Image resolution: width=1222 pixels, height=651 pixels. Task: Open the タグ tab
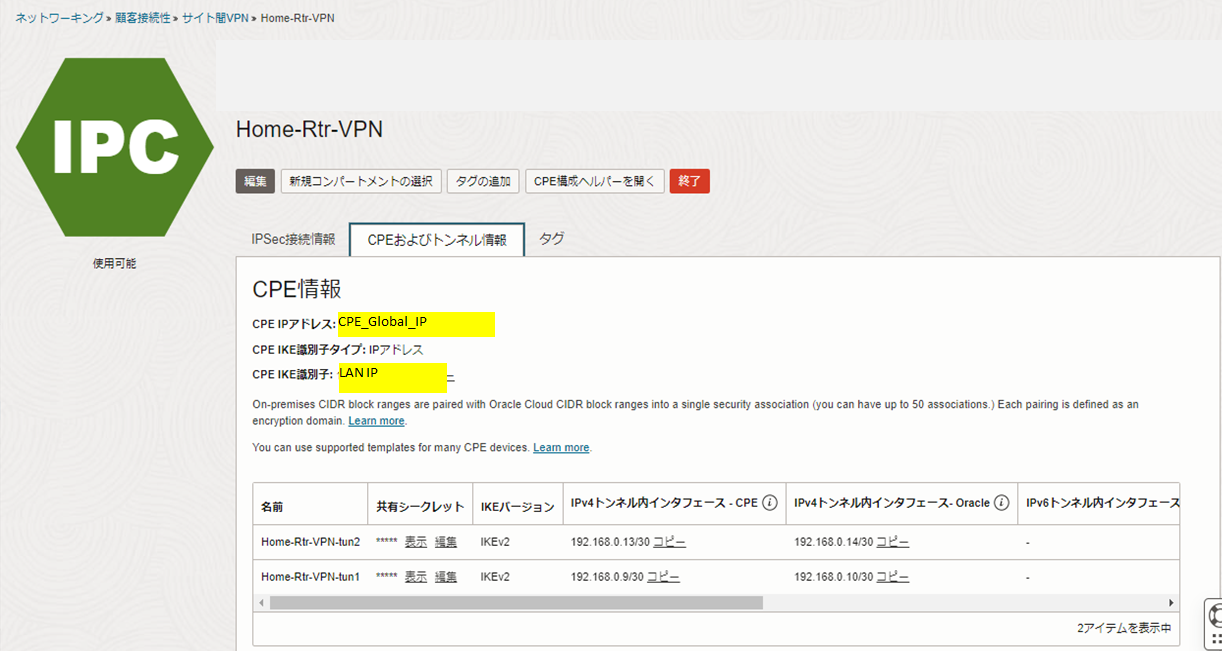pyautogui.click(x=549, y=239)
